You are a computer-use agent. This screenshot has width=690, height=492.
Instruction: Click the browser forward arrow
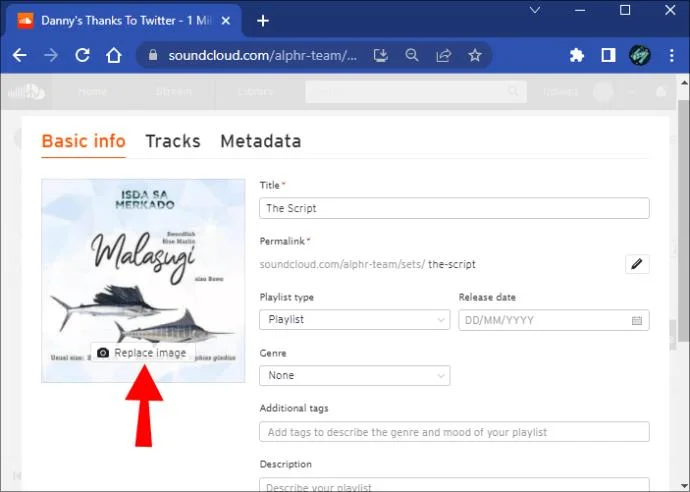coord(51,55)
